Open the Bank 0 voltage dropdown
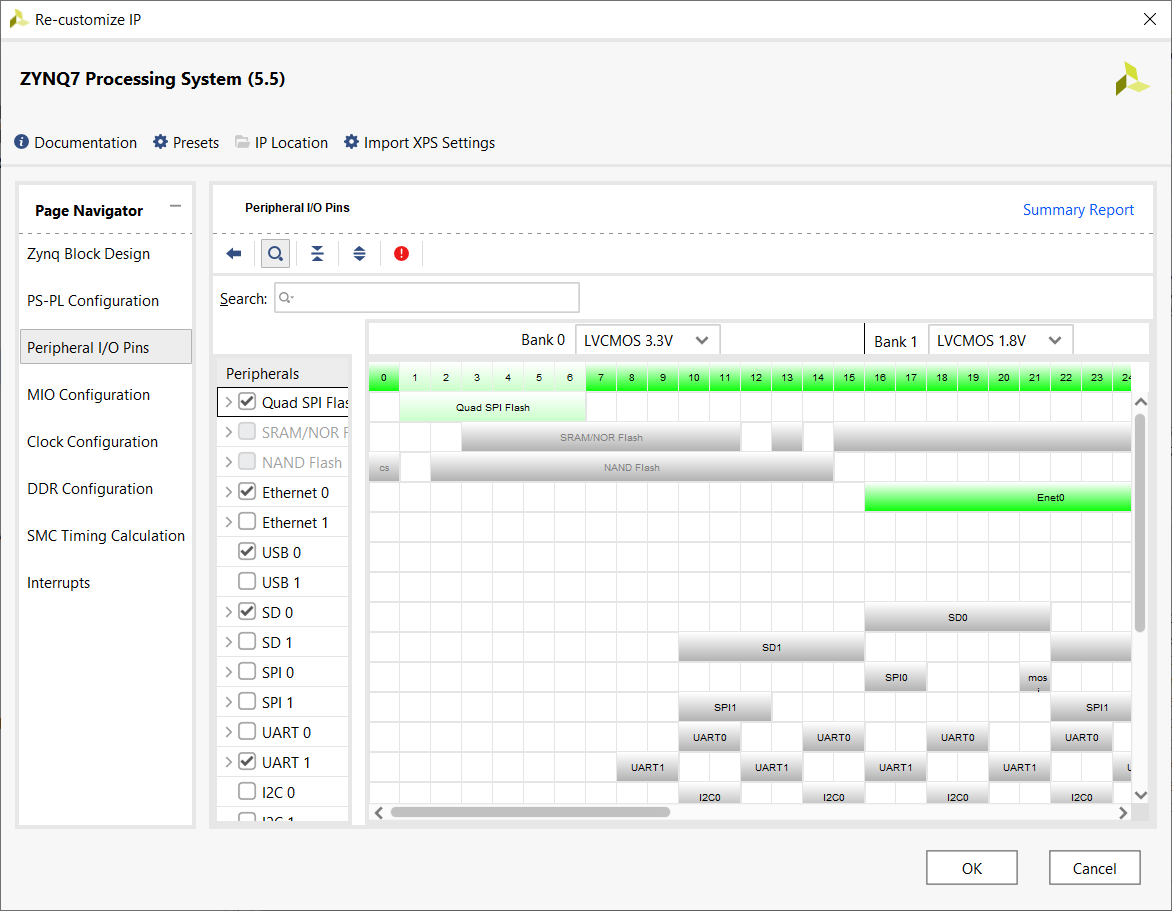Image resolution: width=1172 pixels, height=911 pixels. (647, 340)
